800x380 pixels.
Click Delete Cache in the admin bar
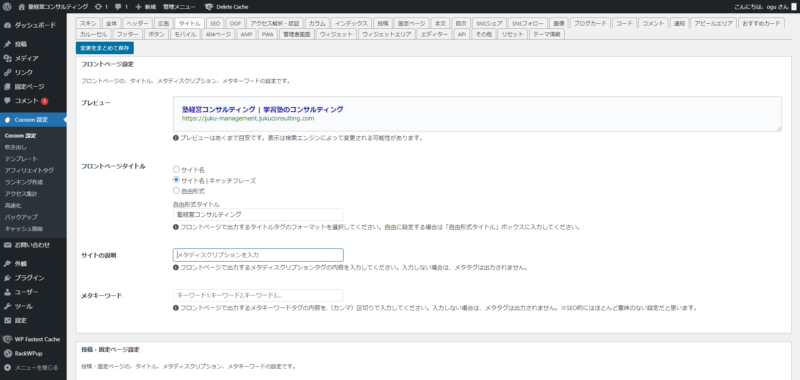tap(226, 7)
